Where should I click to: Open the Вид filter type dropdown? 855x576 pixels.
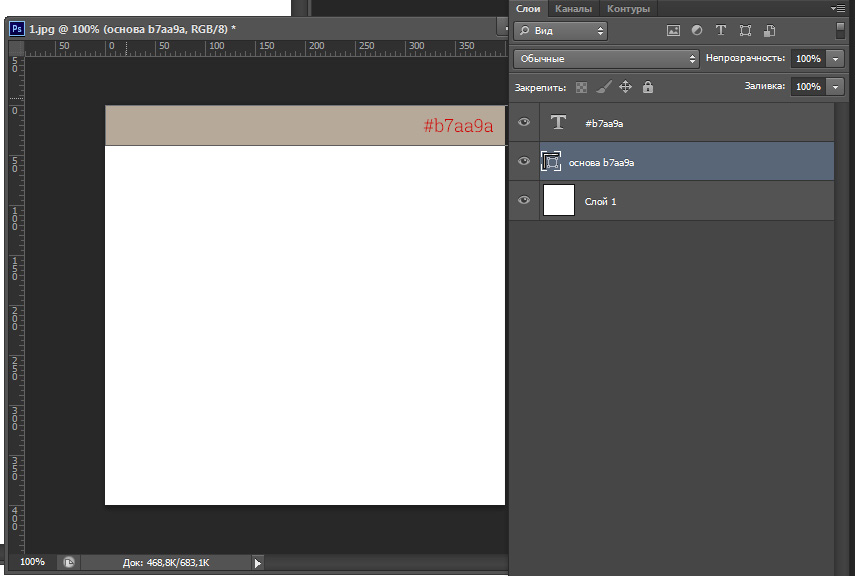561,31
